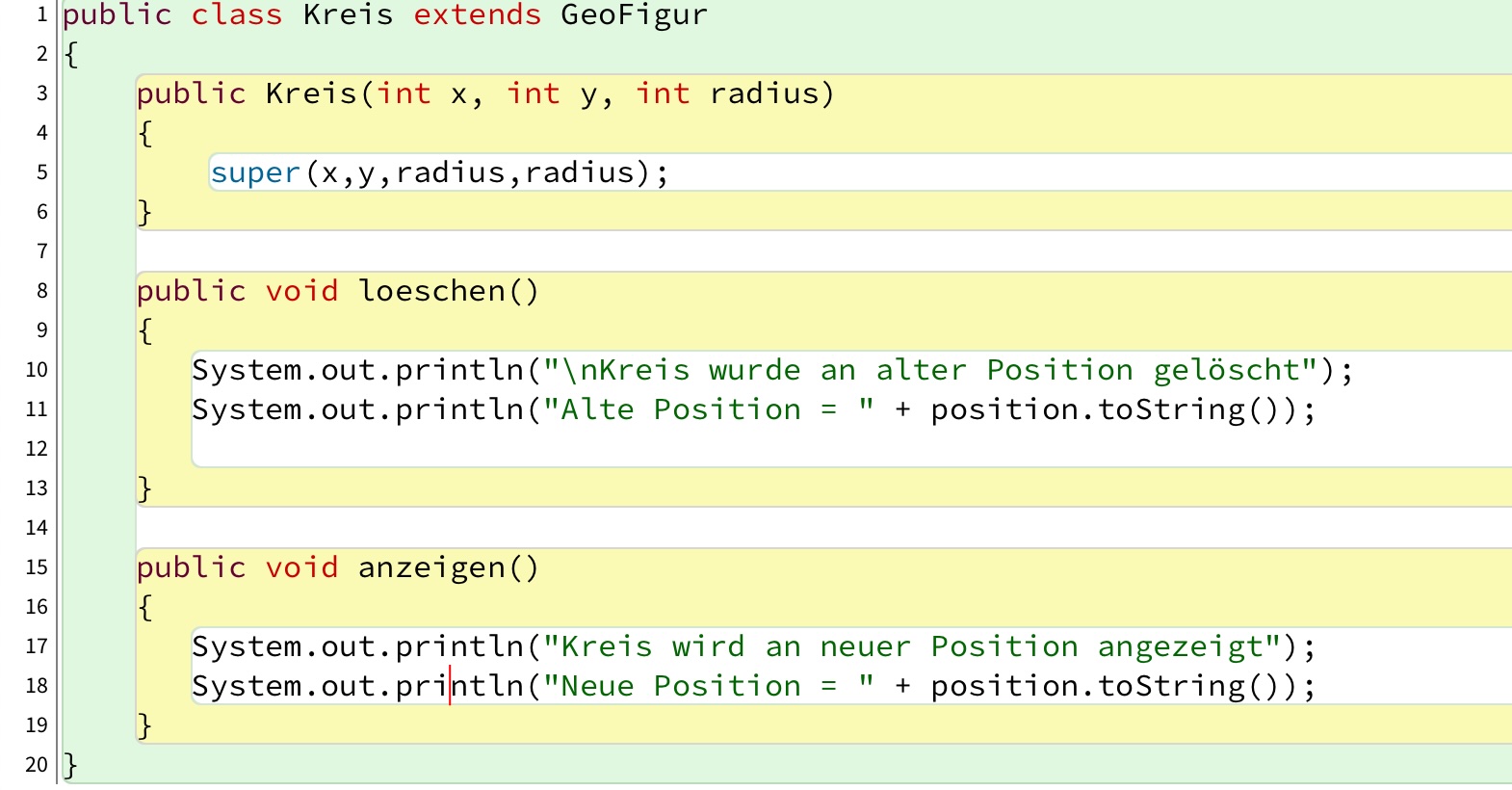The height and width of the screenshot is (790, 1512).
Task: Click the extends keyword on line 1
Action: click(477, 15)
